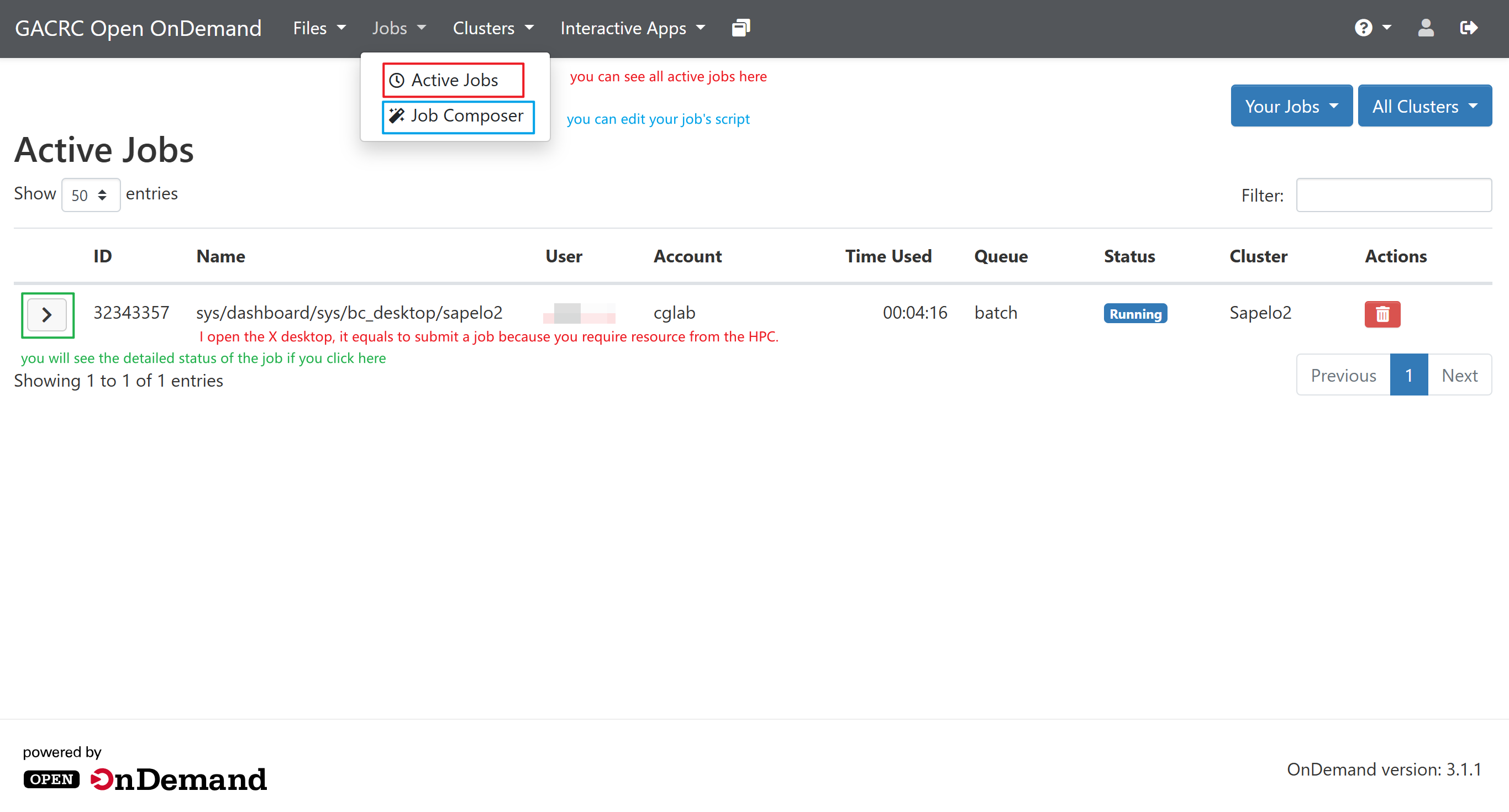Delete job 32343357 with trash icon
Screen dimensions: 1509x812
1382,314
